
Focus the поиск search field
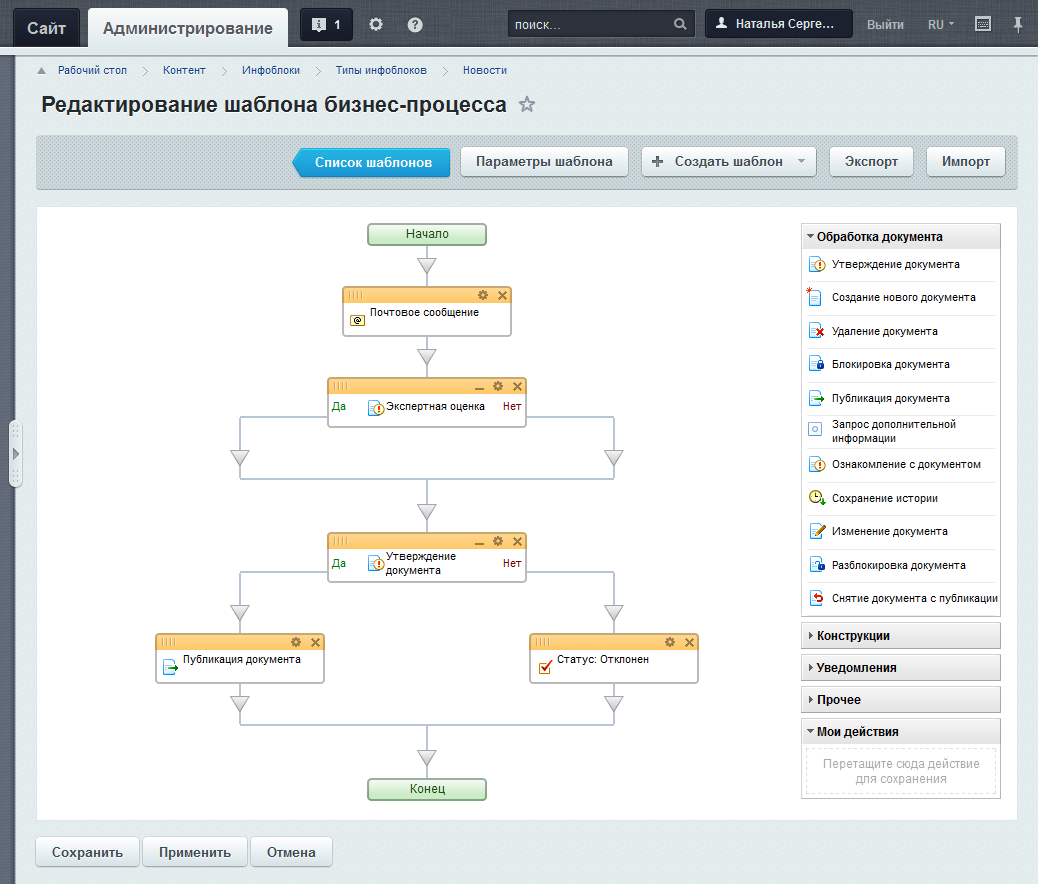coord(590,25)
